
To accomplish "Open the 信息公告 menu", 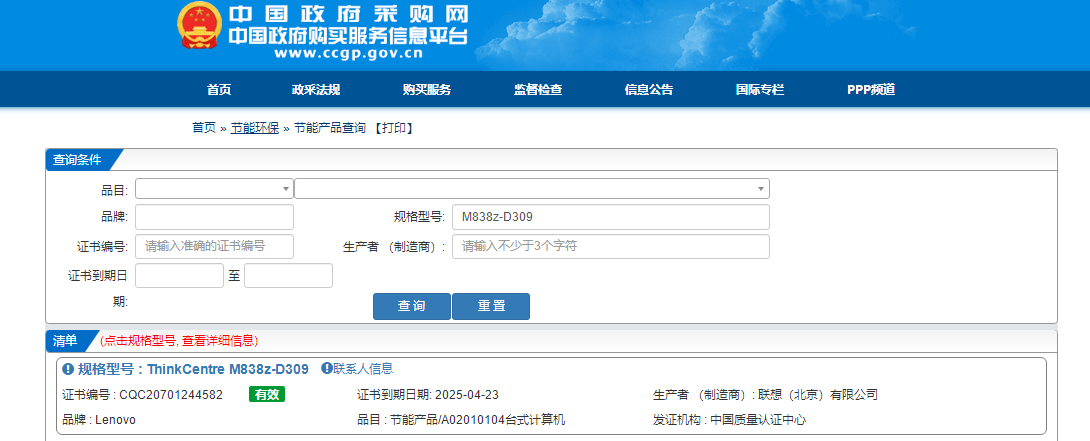I will [649, 90].
